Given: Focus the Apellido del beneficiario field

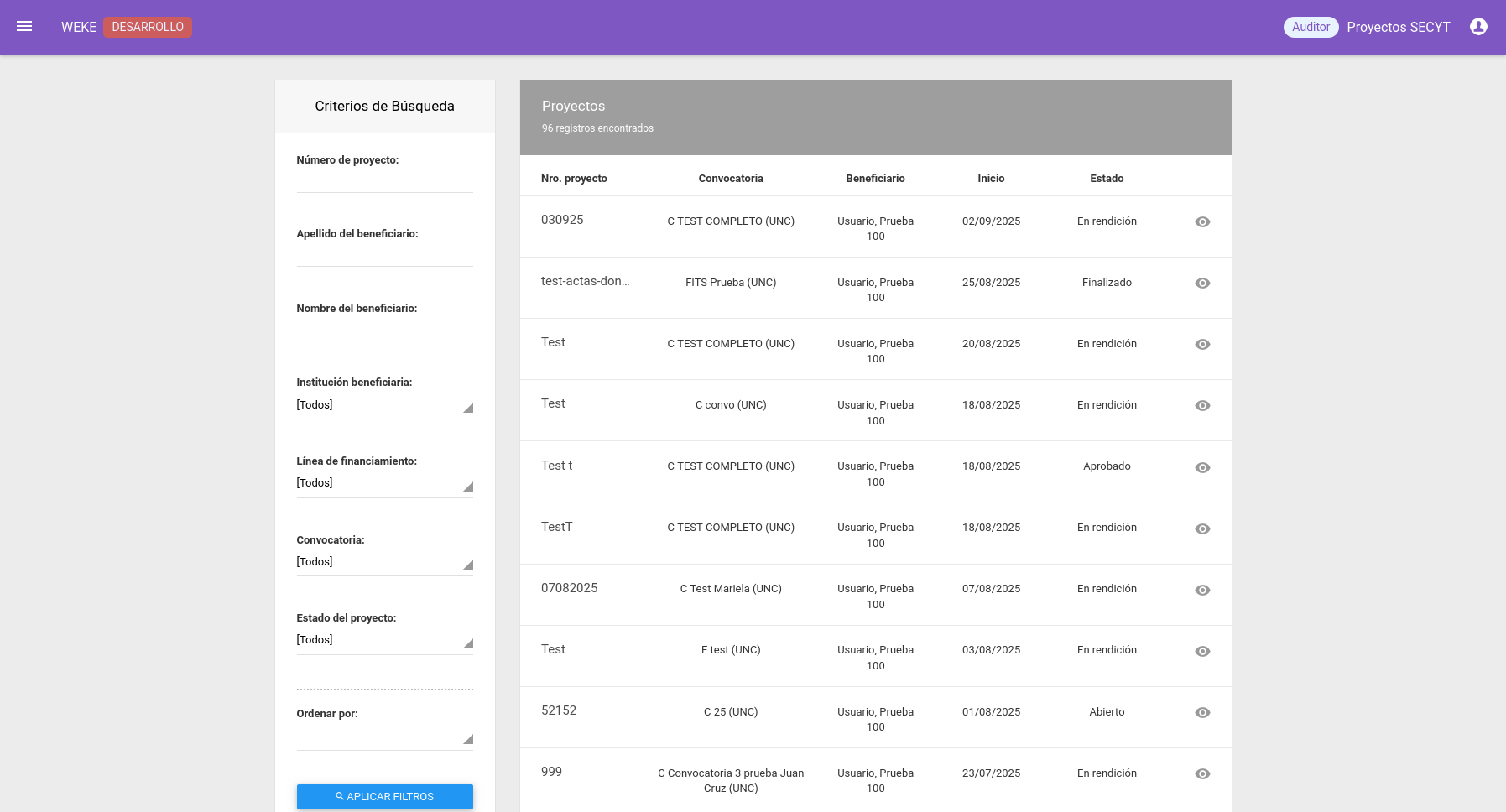Looking at the screenshot, I should [384, 254].
